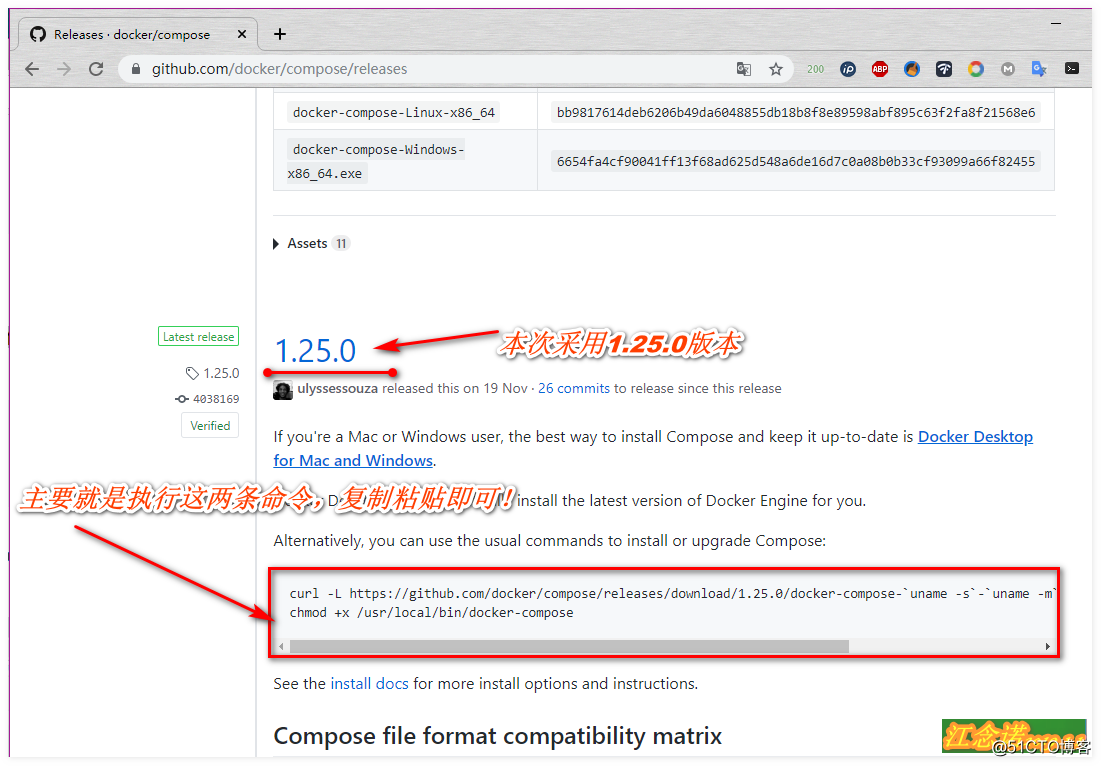
Task: Click the code block scroll right arrow
Action: tap(1048, 646)
